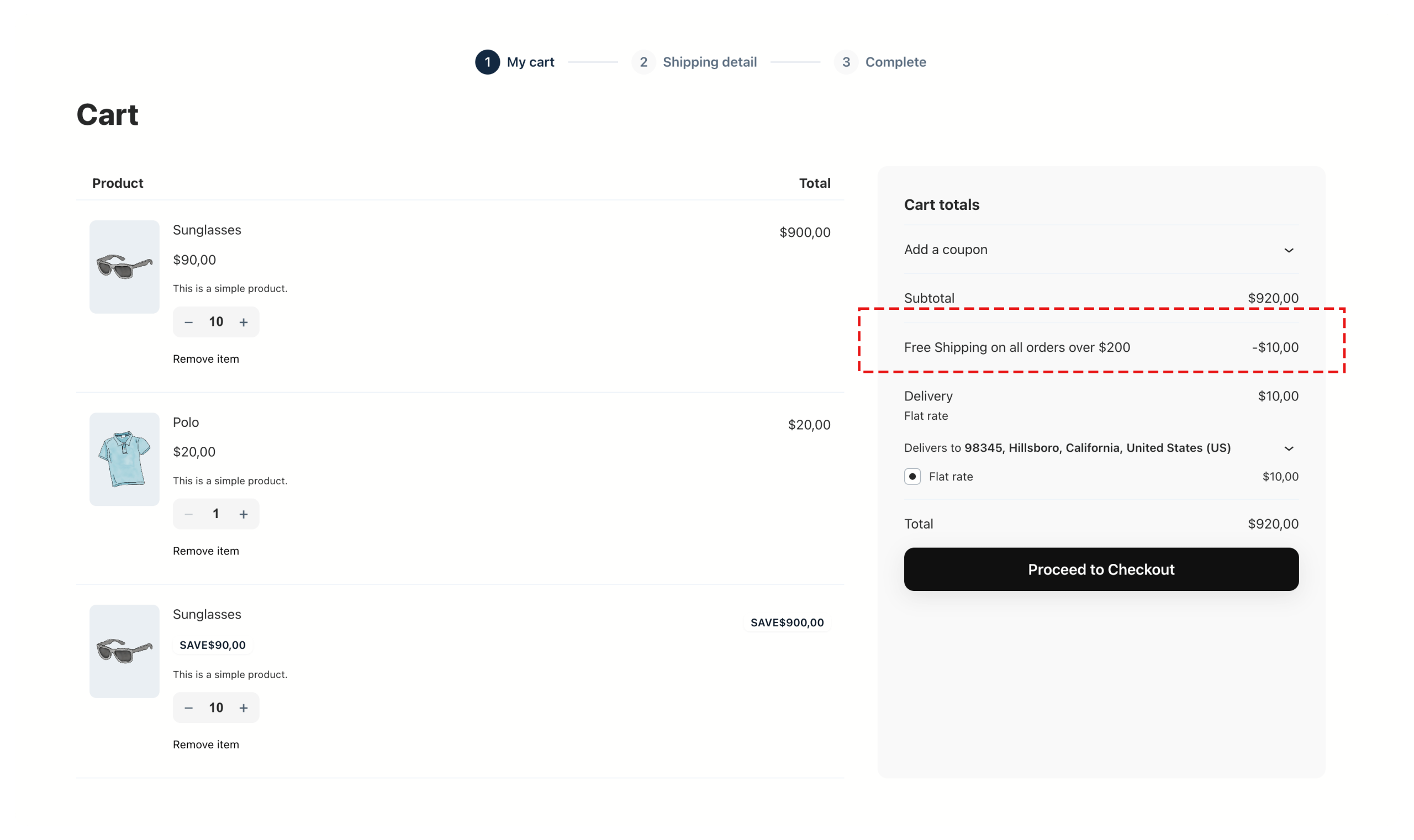
Task: Click the Delivery $10,00 amount
Action: point(1278,395)
